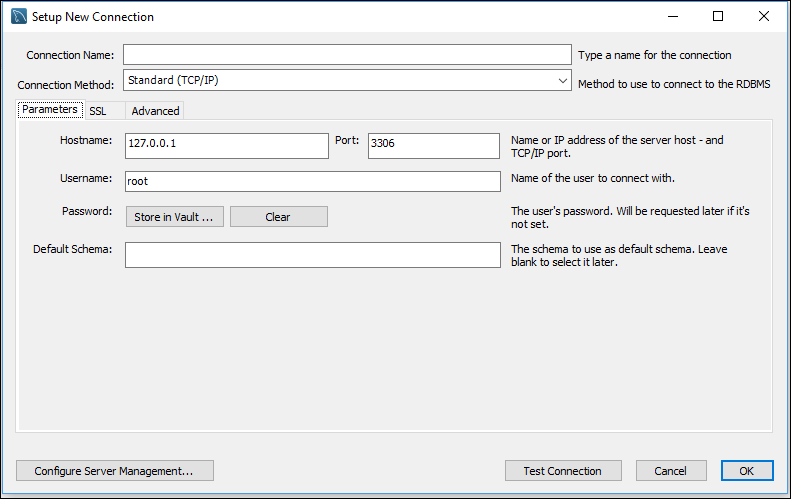Screen dimensions: 791x499
Task: Click the 'Method to use to connect' hint
Action: pos(674,84)
